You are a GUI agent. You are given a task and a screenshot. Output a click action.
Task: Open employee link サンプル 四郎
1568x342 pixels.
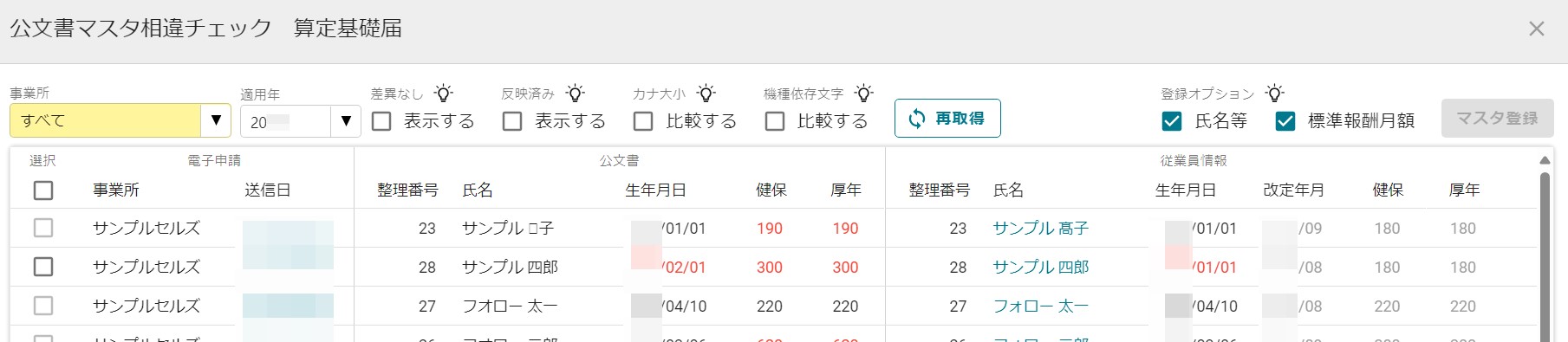coord(1041,268)
